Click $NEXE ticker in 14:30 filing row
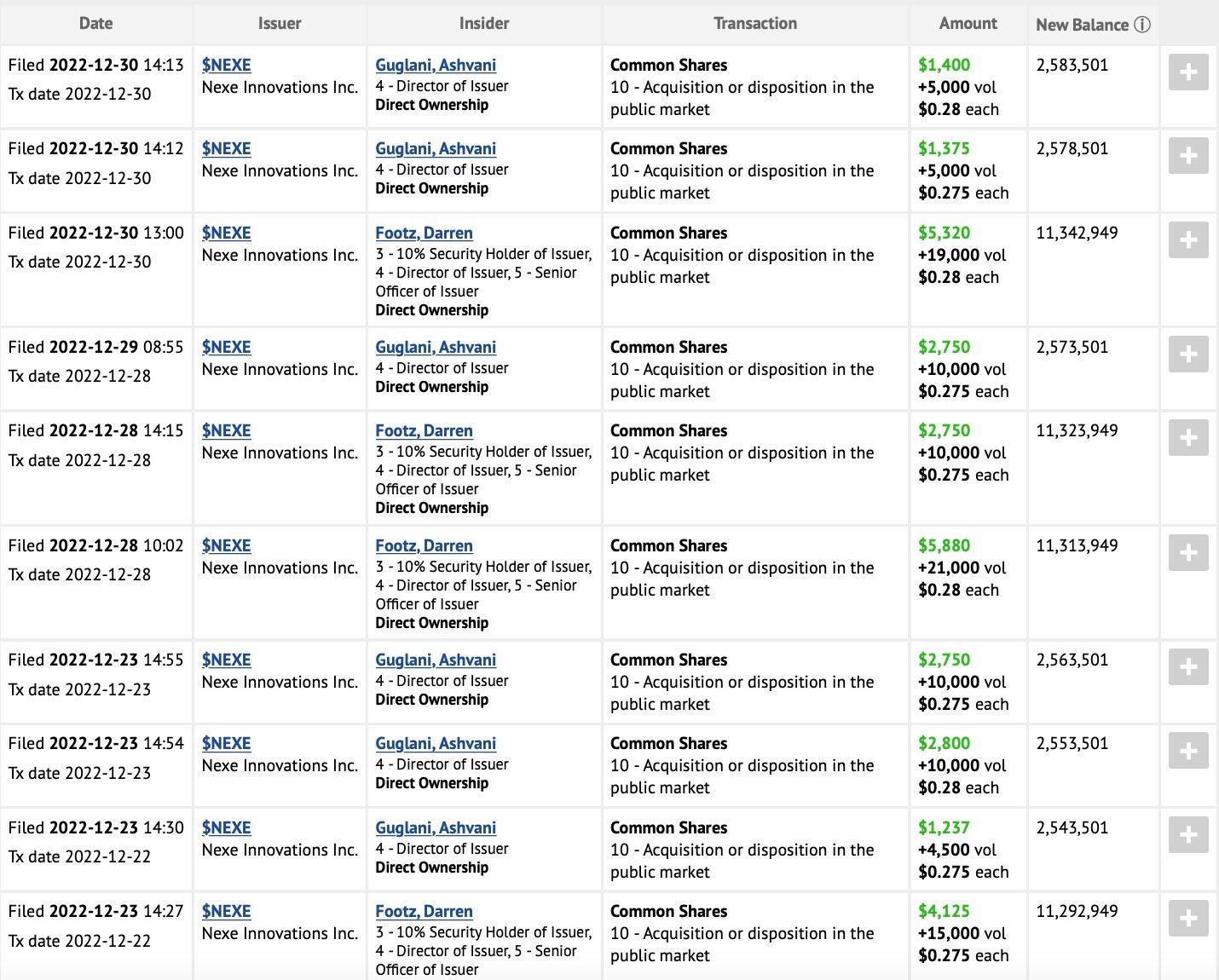This screenshot has width=1219, height=980. [x=227, y=827]
